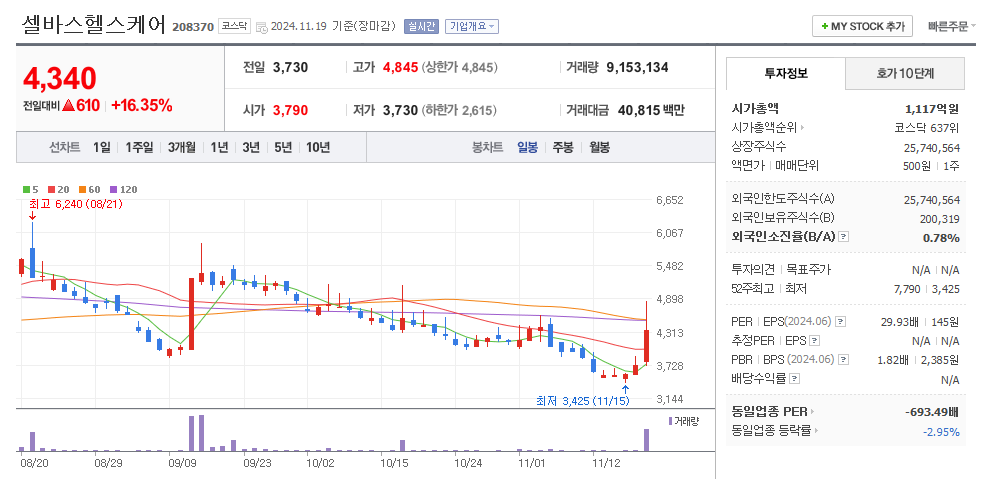Click current price 4,340
993x479 pixels.
click(60, 79)
